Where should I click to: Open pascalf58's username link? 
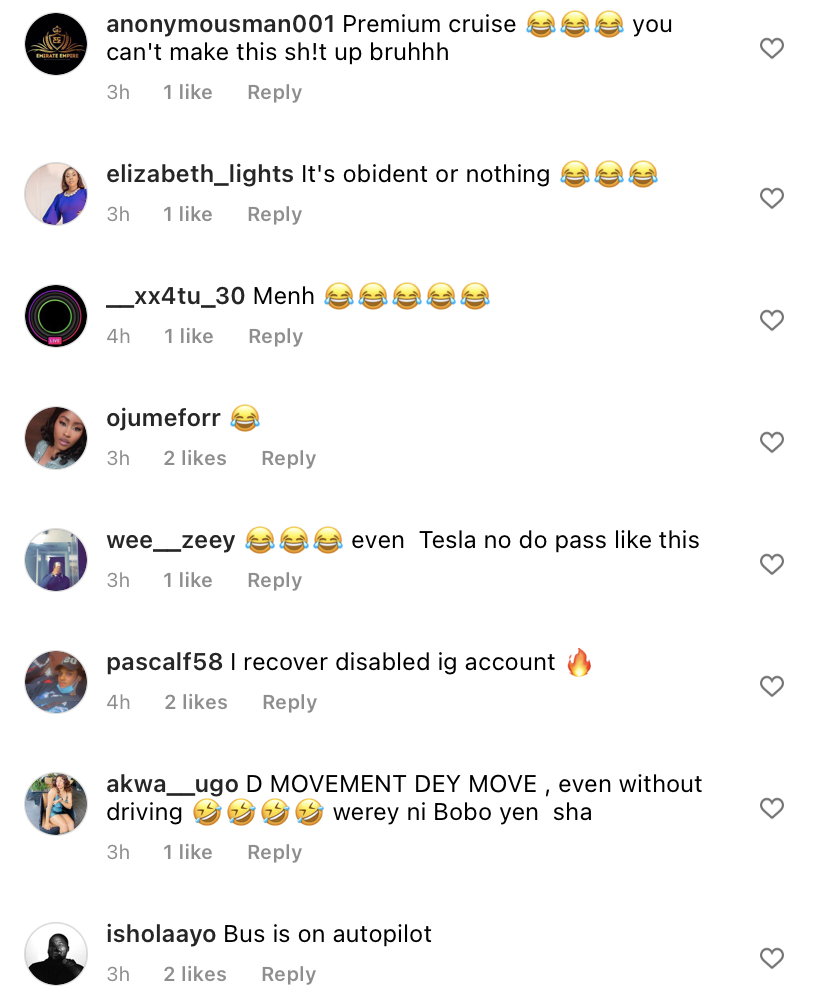click(x=164, y=662)
